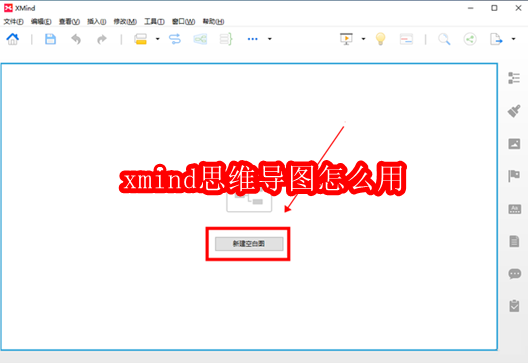Viewport: 528px width, 363px height.
Task: Open the Outline panel icon
Action: (x=514, y=78)
